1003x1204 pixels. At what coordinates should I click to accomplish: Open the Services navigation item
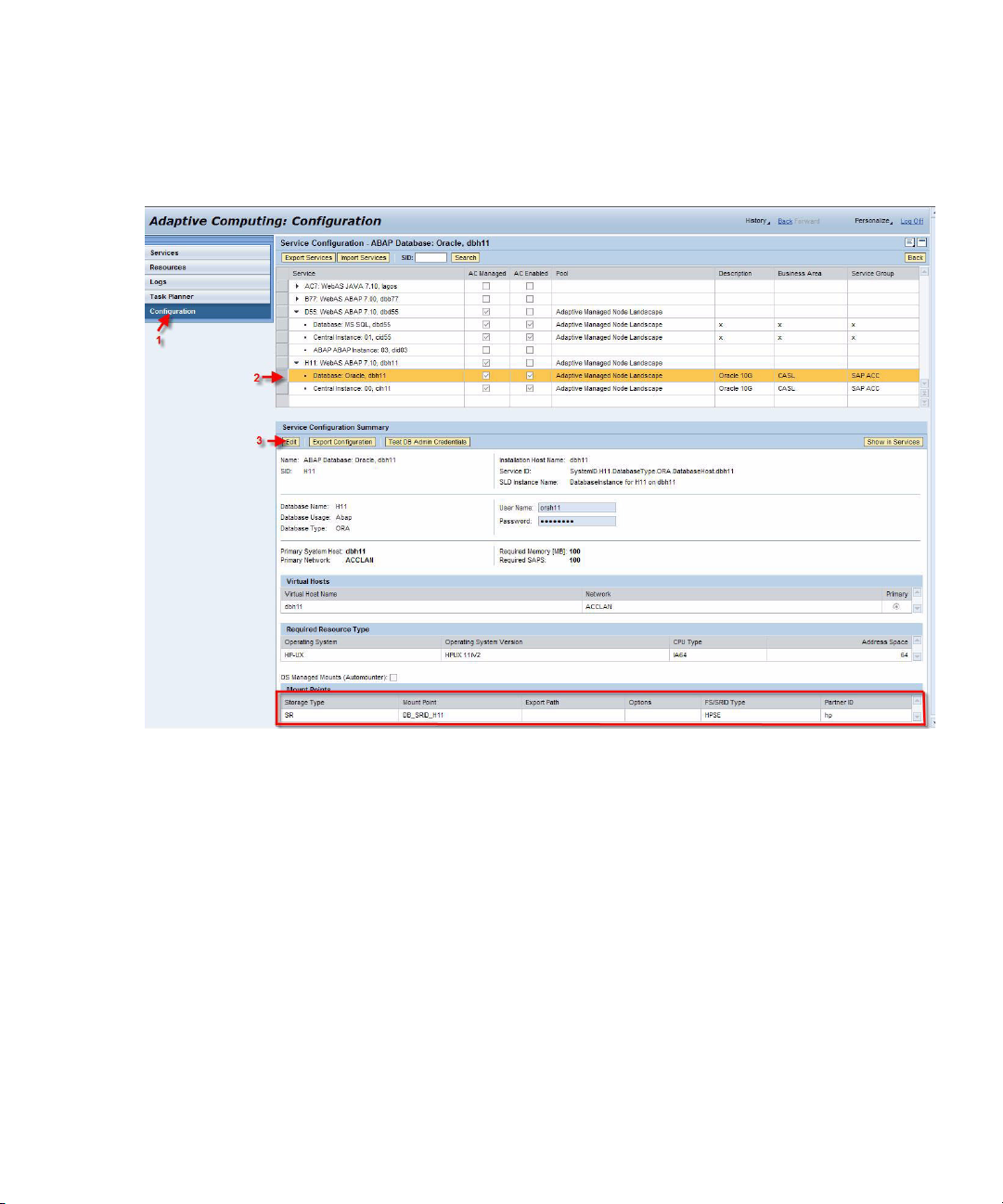208,252
